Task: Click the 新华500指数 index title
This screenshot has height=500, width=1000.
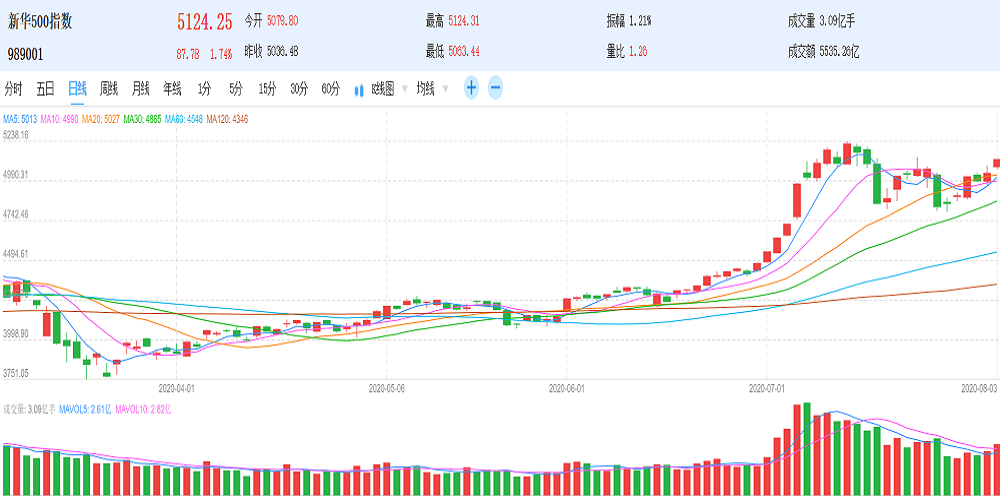Action: 42,21
